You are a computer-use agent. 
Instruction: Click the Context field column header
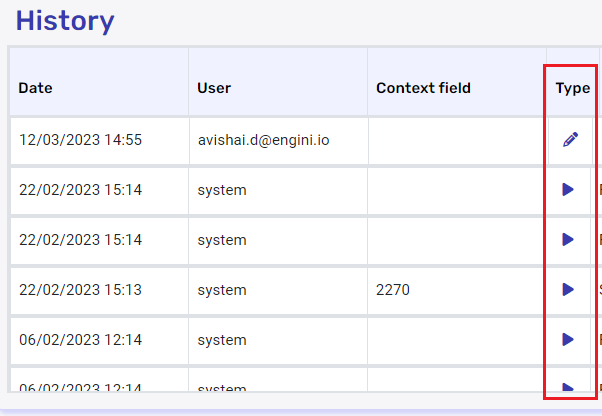coord(423,88)
